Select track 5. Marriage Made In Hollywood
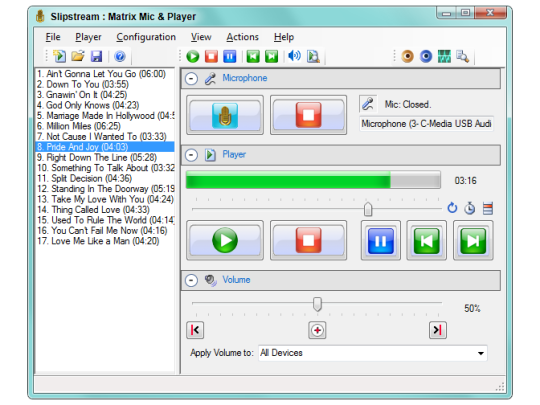 click(x=105, y=115)
